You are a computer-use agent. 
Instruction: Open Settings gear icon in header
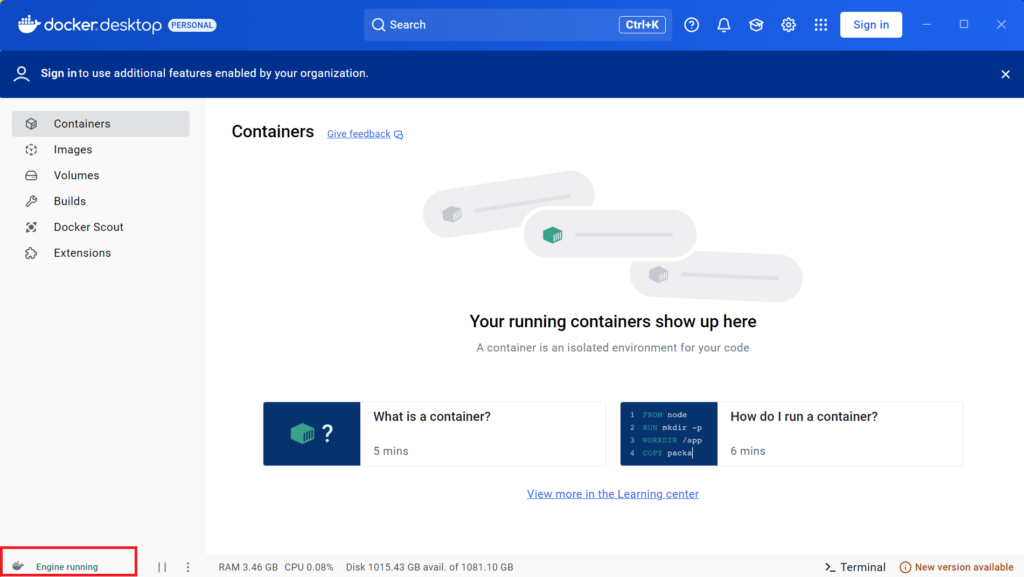click(x=788, y=25)
